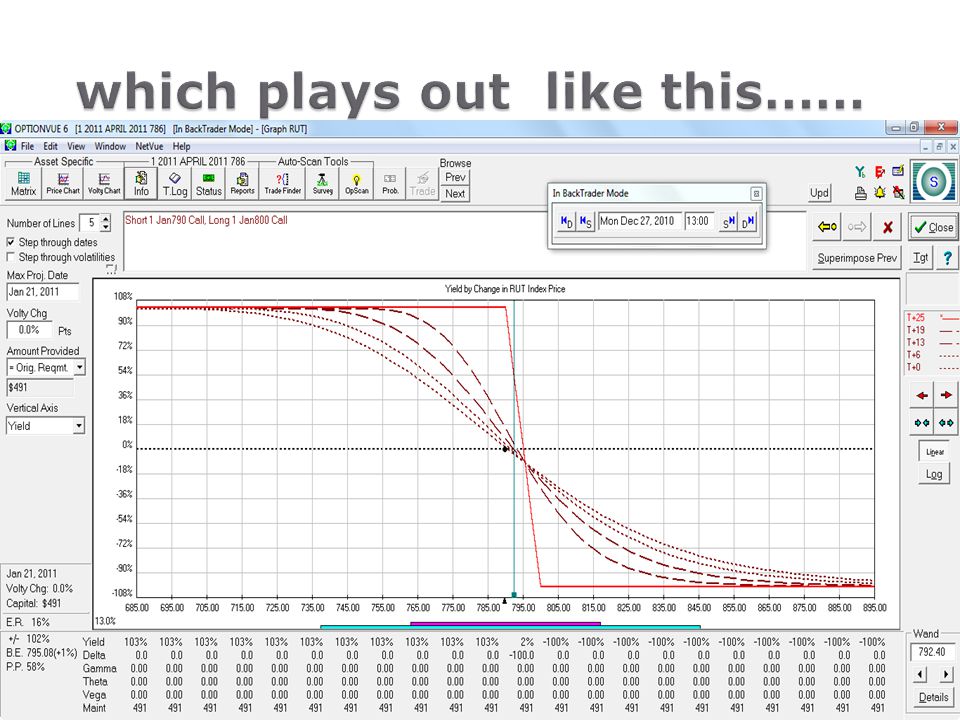Viewport: 960px width, 720px height.
Task: Select the T+0 legend line
Action: (932, 367)
